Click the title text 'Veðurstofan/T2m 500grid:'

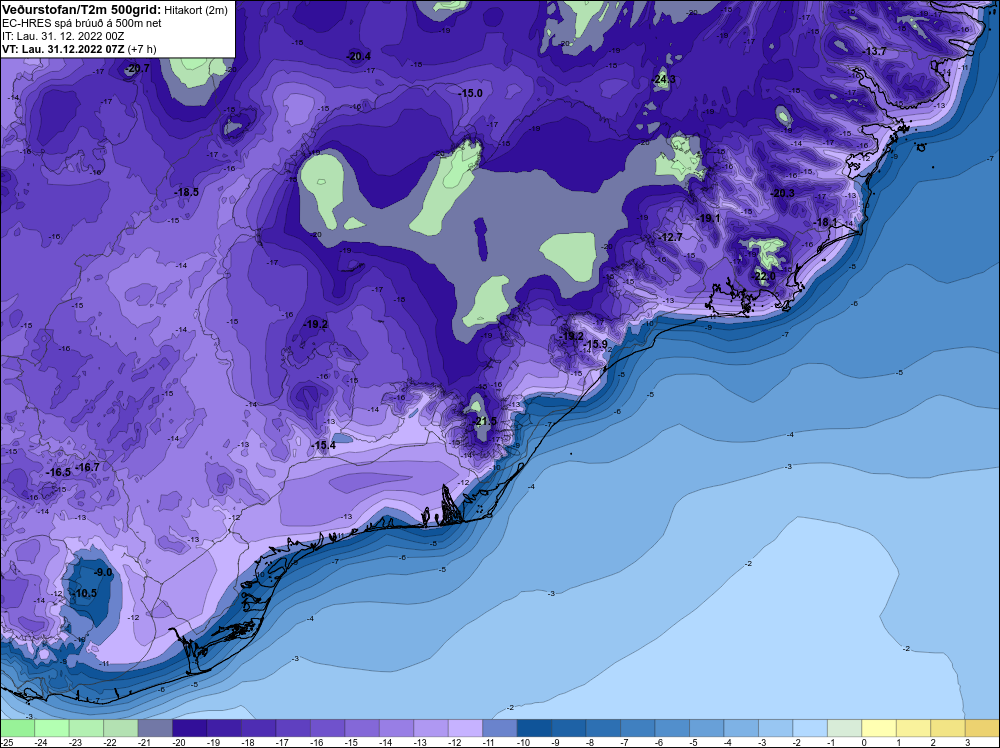(81, 10)
